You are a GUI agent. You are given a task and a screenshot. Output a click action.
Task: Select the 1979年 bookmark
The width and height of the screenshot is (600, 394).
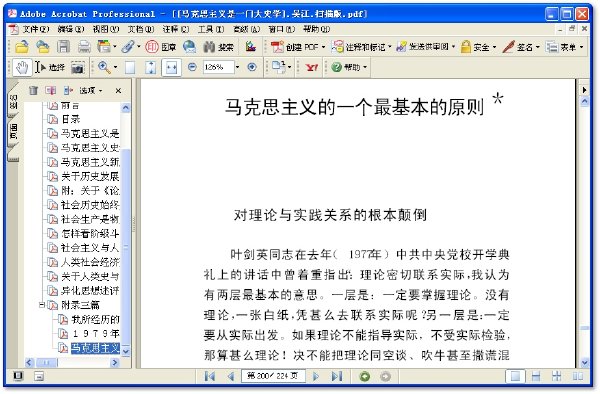click(96, 334)
